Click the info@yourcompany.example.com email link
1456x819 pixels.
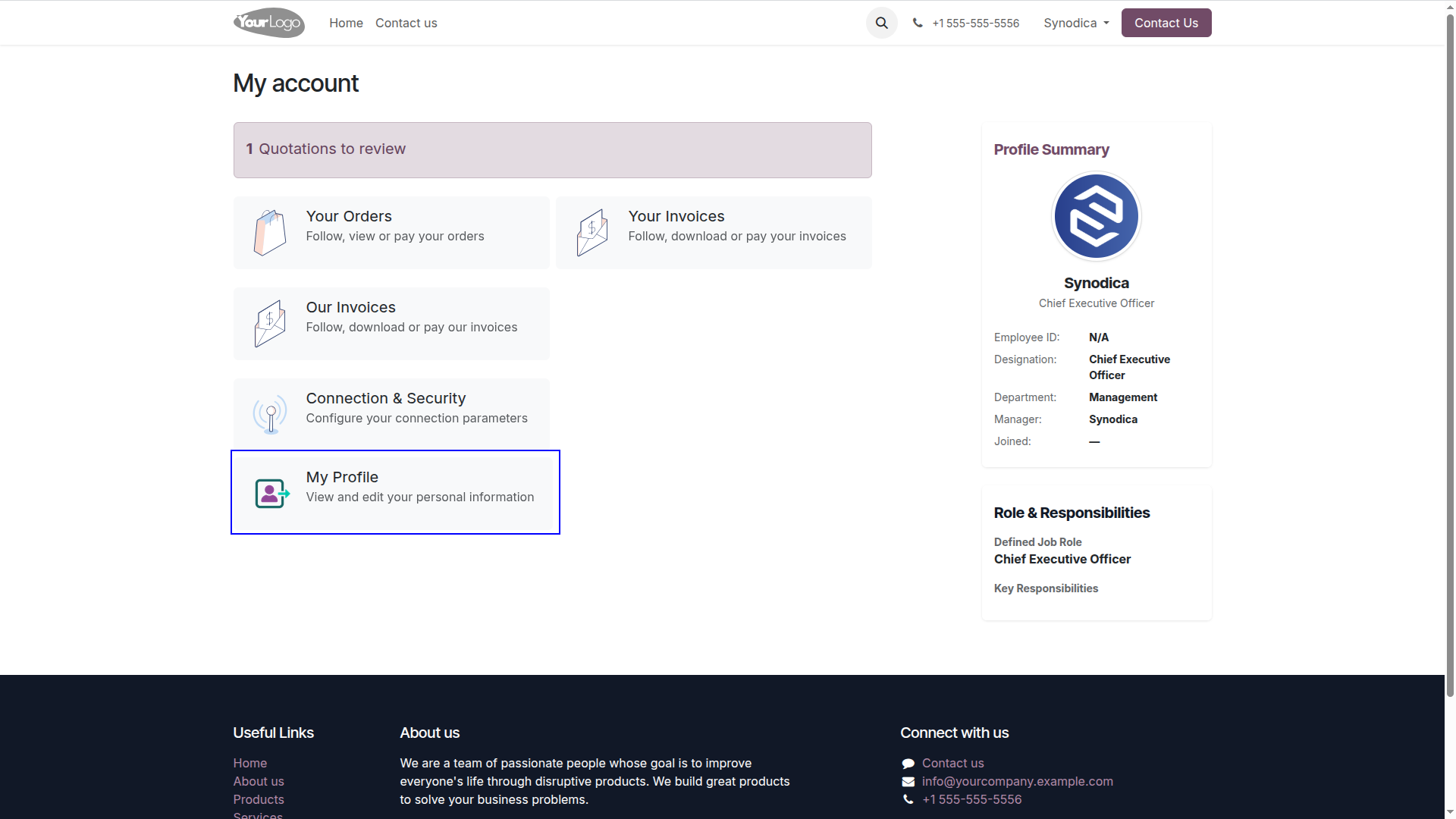(x=1018, y=781)
